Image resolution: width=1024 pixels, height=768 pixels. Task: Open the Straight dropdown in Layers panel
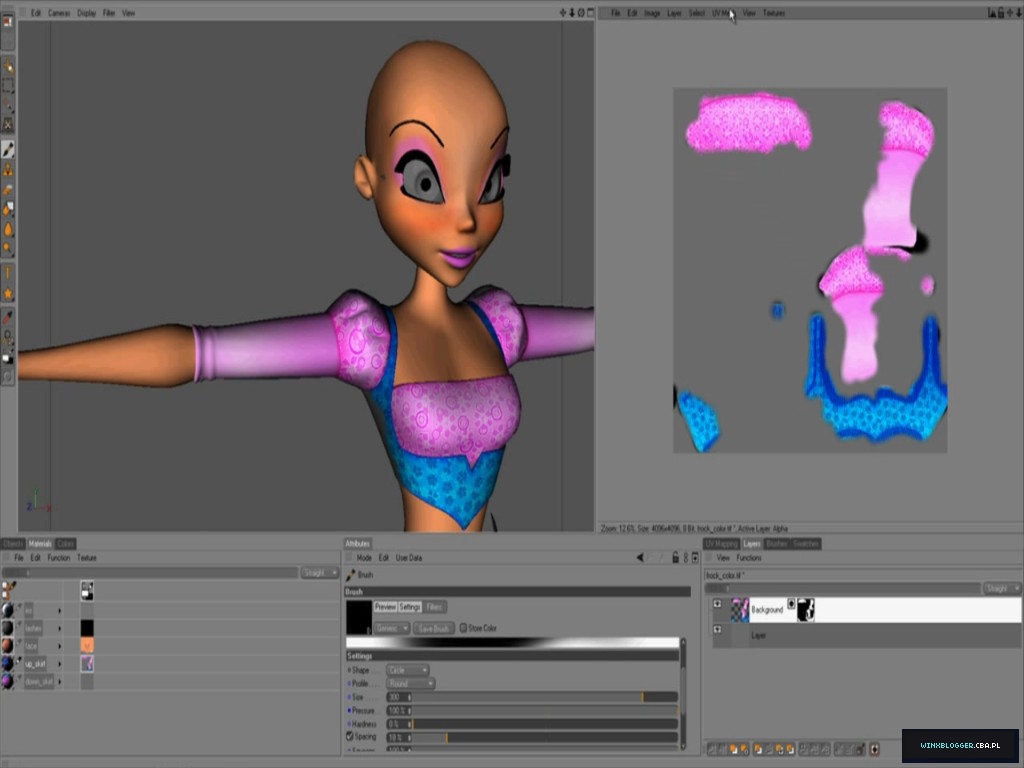click(1002, 588)
